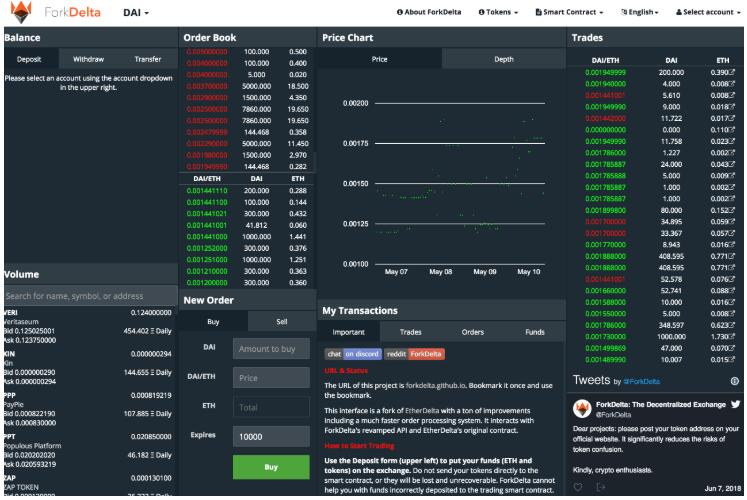
Task: Select the Price chart tab
Action: click(x=379, y=59)
